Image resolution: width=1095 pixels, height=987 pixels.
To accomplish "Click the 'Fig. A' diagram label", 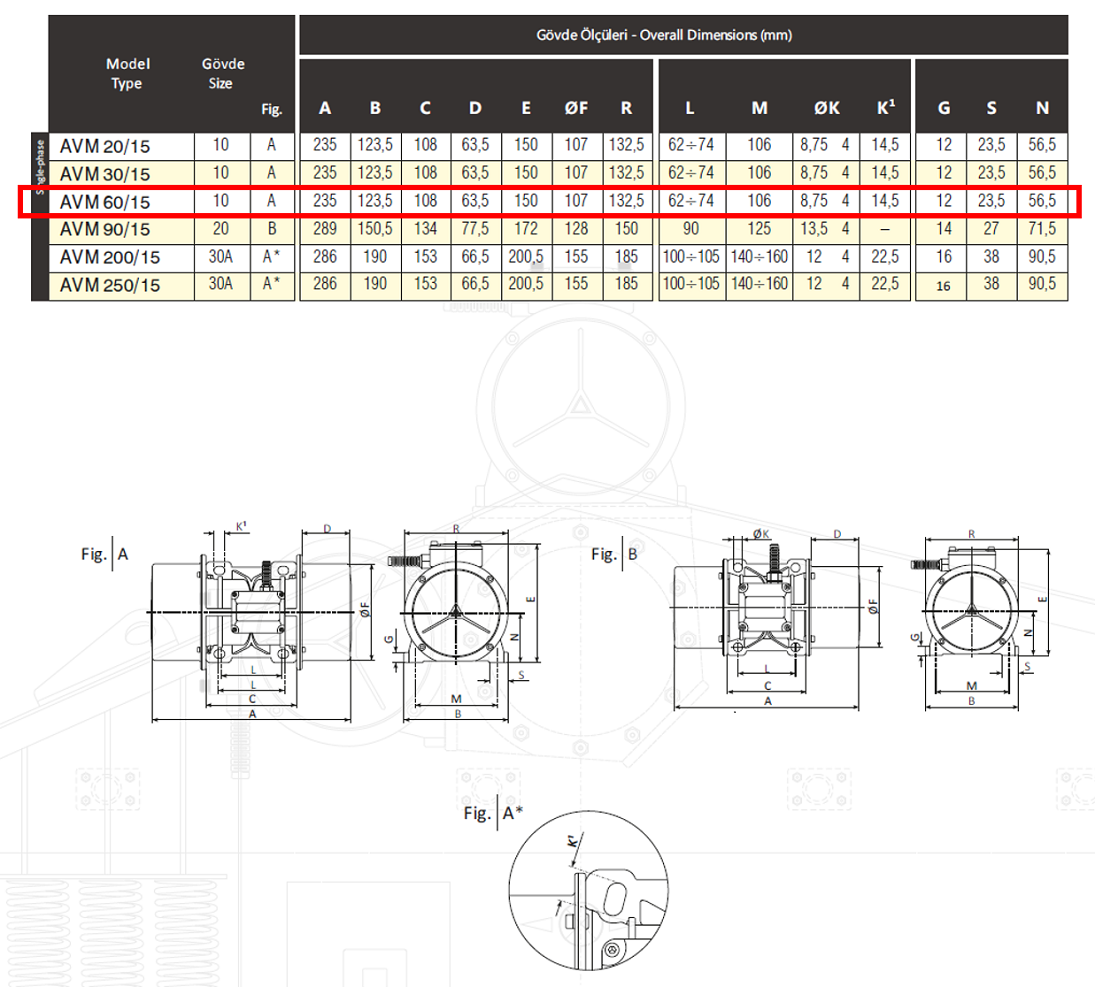I will [x=105, y=555].
